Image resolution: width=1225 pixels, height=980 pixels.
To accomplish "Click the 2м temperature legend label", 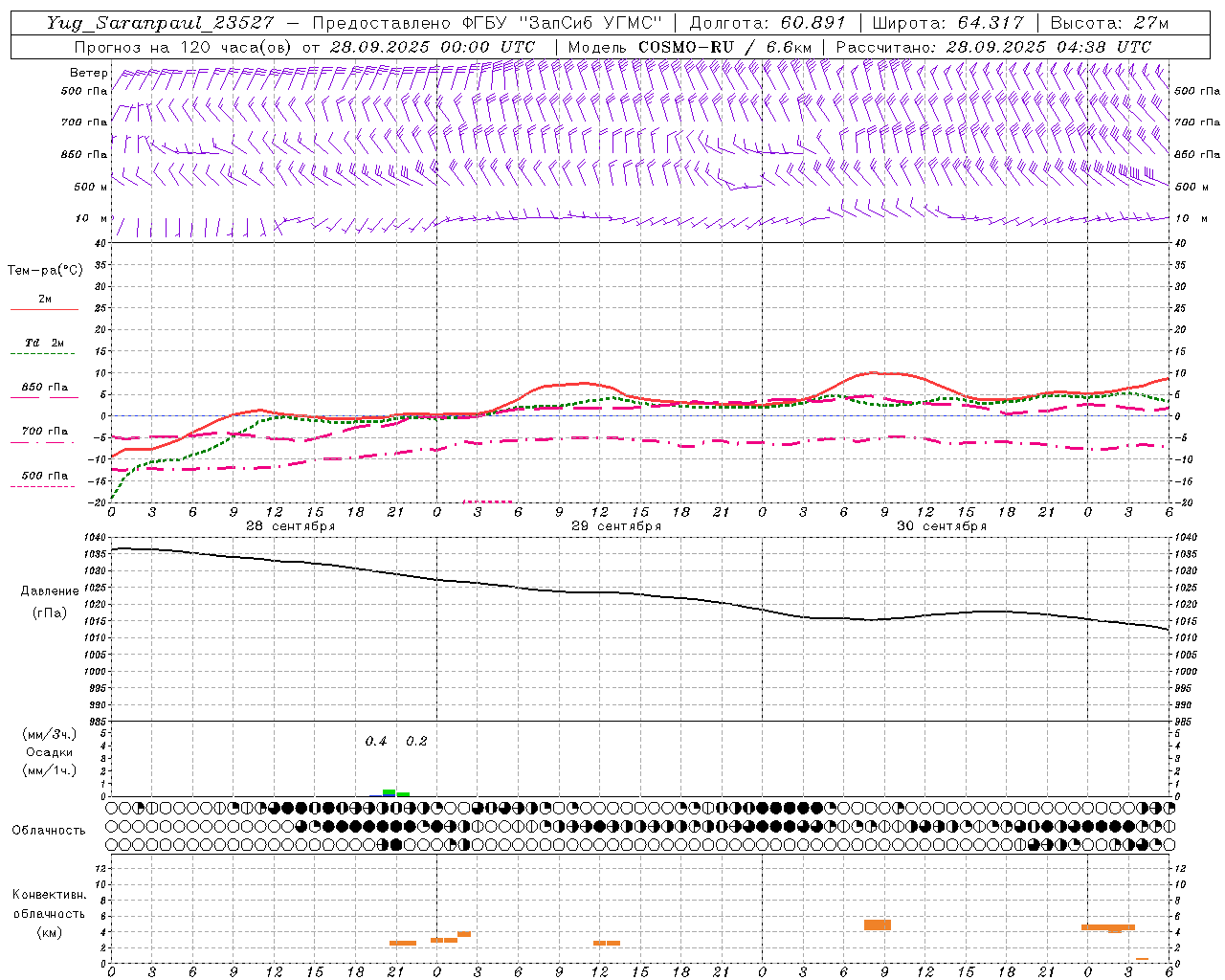I will coord(45,299).
